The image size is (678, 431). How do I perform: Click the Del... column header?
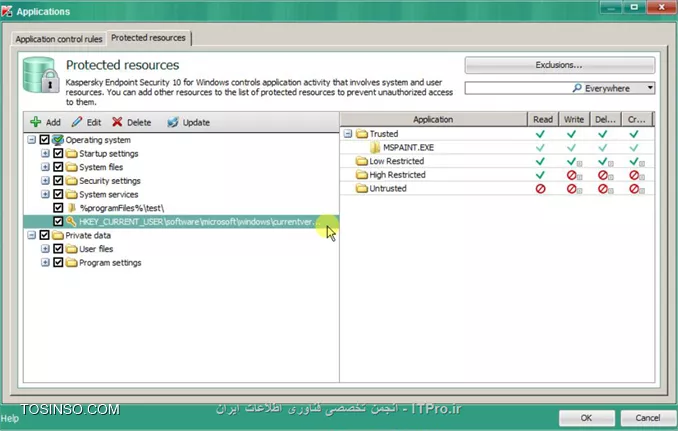pyautogui.click(x=605, y=119)
